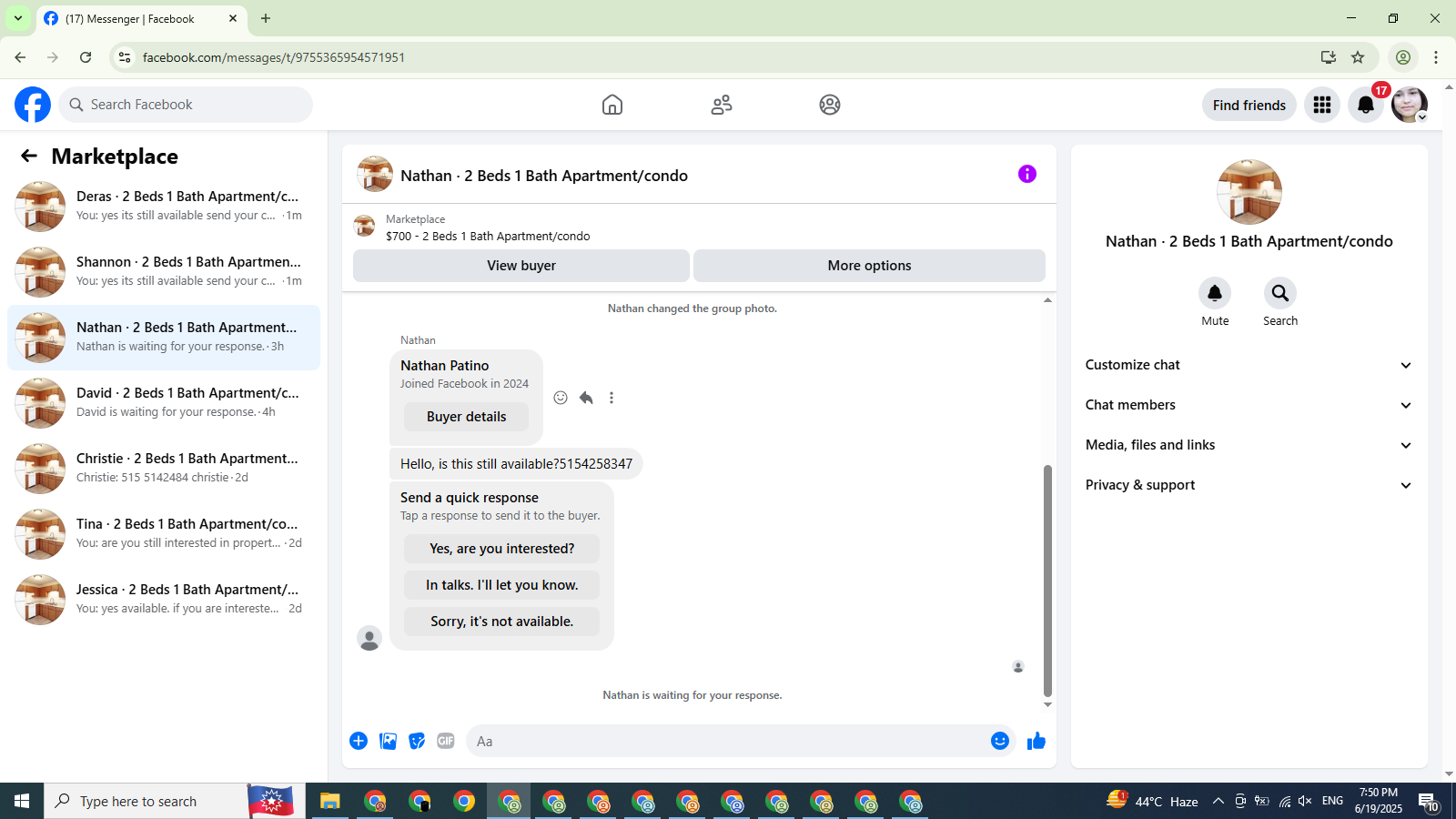This screenshot has width=1456, height=819.
Task: Expand the Privacy & support section
Action: pos(1249,485)
